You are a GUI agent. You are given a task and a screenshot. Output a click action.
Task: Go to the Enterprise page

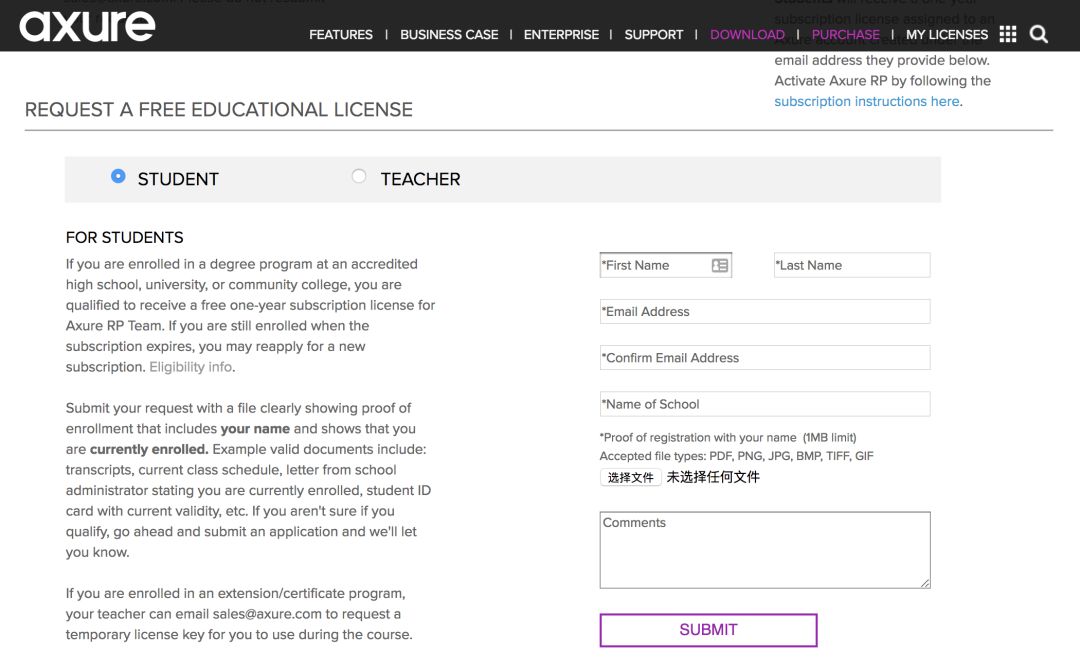[561, 34]
